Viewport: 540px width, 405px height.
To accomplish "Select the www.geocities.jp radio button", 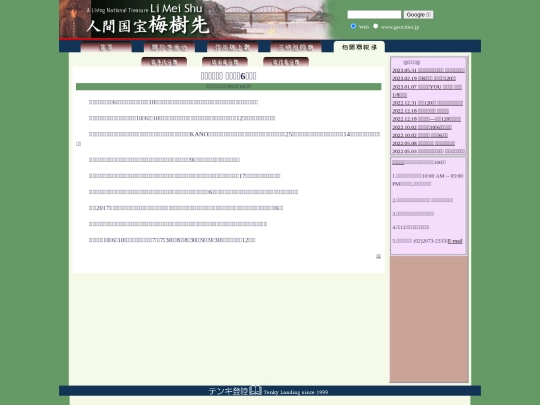I will 376,26.
